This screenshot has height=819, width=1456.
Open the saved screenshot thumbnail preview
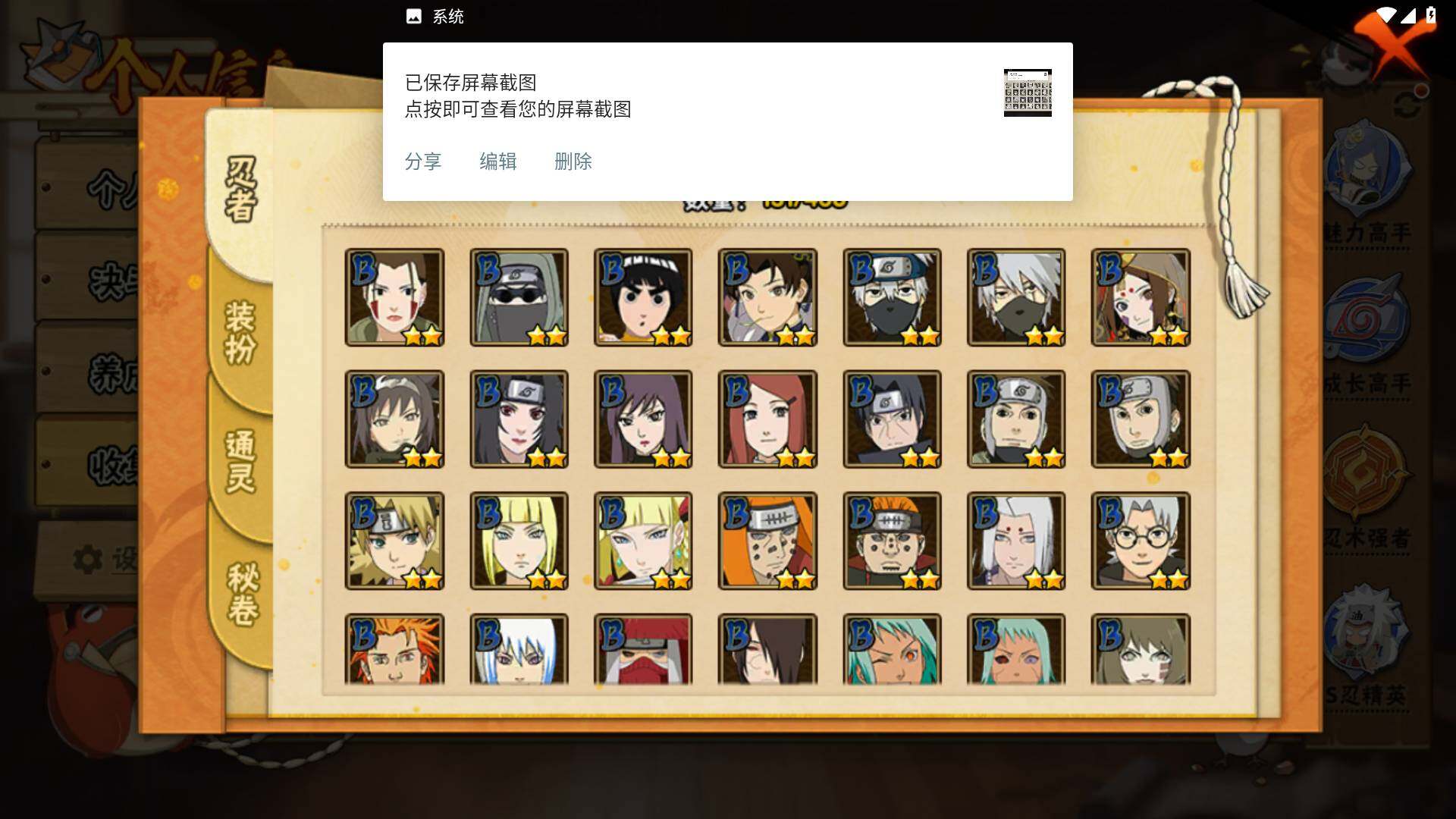pyautogui.click(x=1028, y=93)
